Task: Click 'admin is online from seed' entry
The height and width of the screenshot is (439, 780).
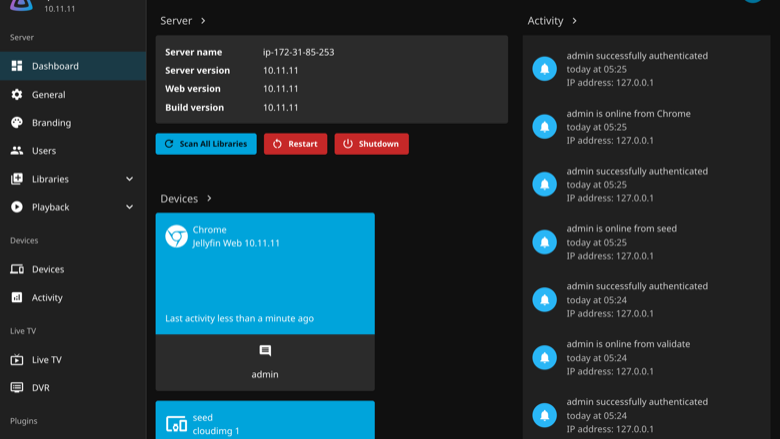Action: click(646, 242)
